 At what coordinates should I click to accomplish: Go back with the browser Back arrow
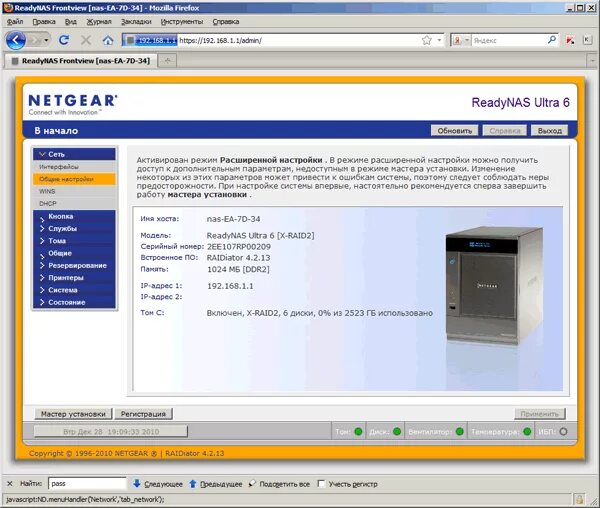[x=16, y=40]
